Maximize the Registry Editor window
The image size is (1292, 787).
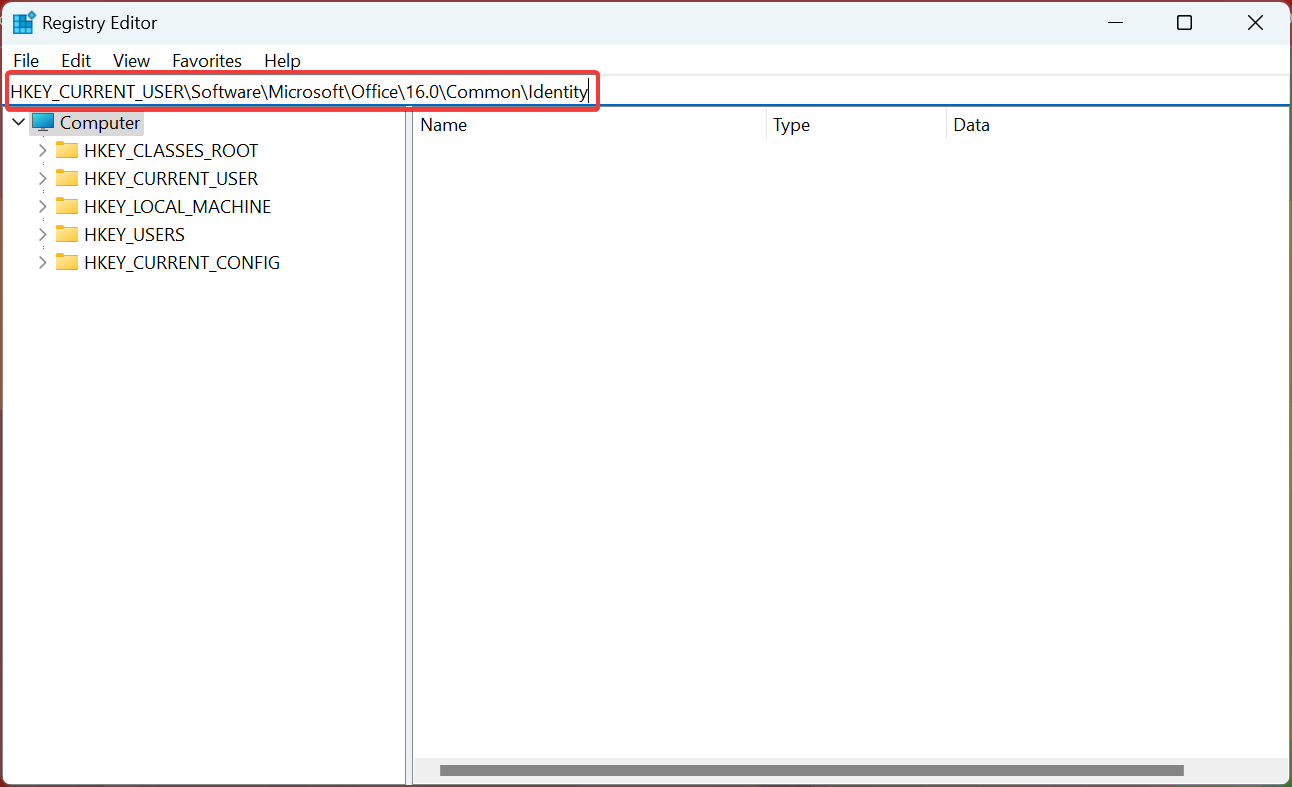pos(1184,23)
